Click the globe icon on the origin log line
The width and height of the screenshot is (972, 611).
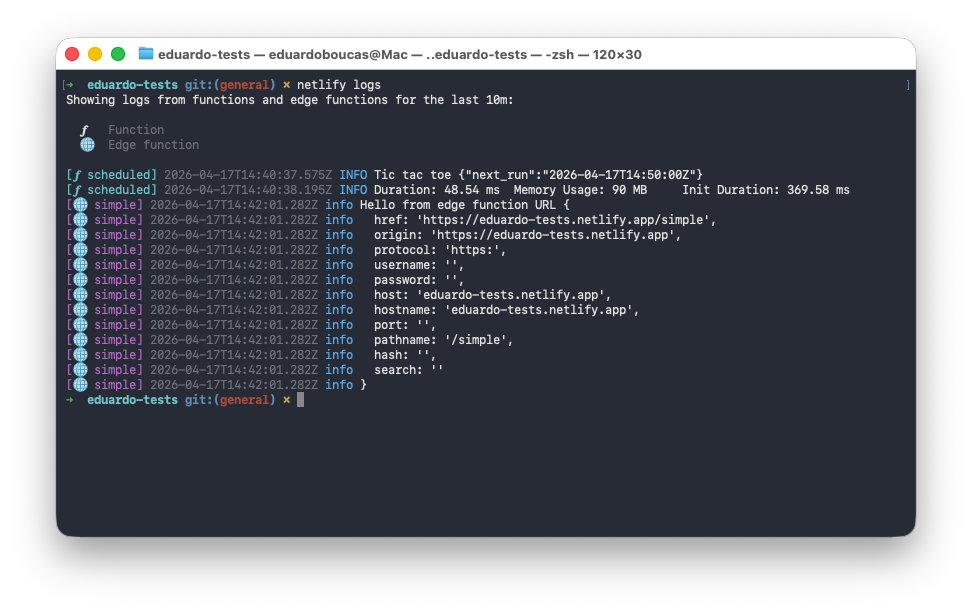(81, 235)
